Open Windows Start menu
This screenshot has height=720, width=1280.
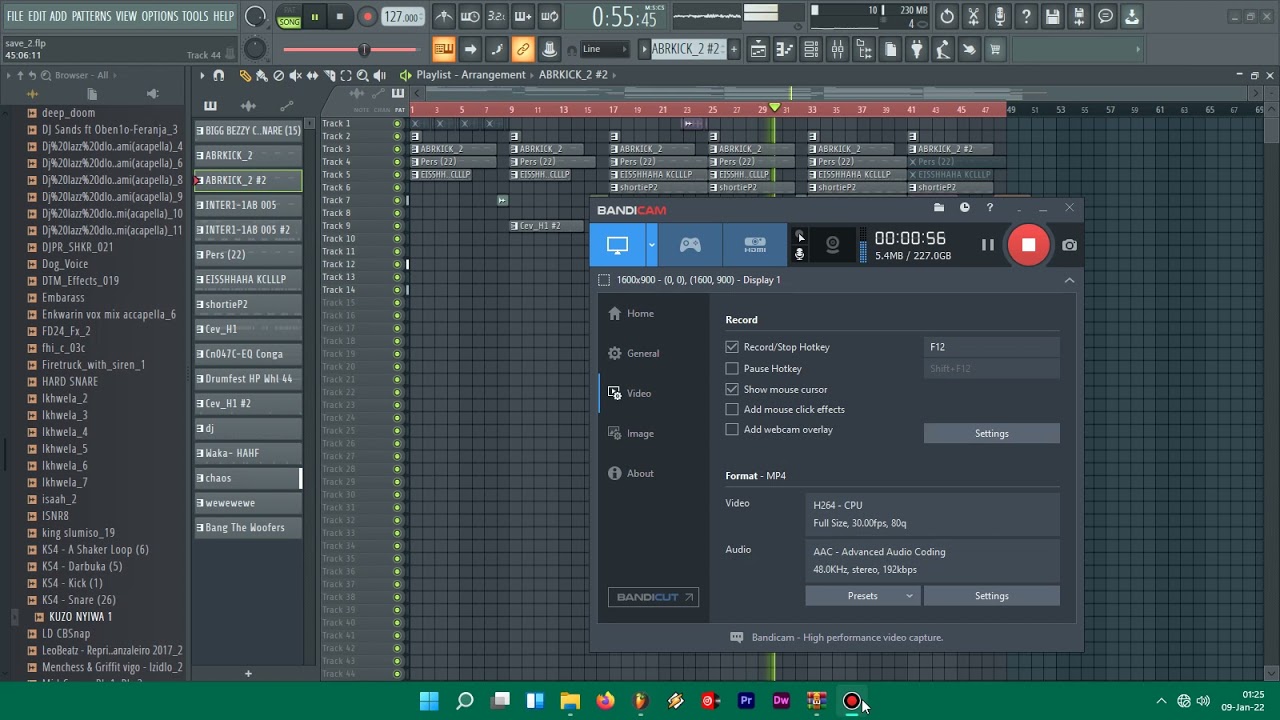[429, 701]
